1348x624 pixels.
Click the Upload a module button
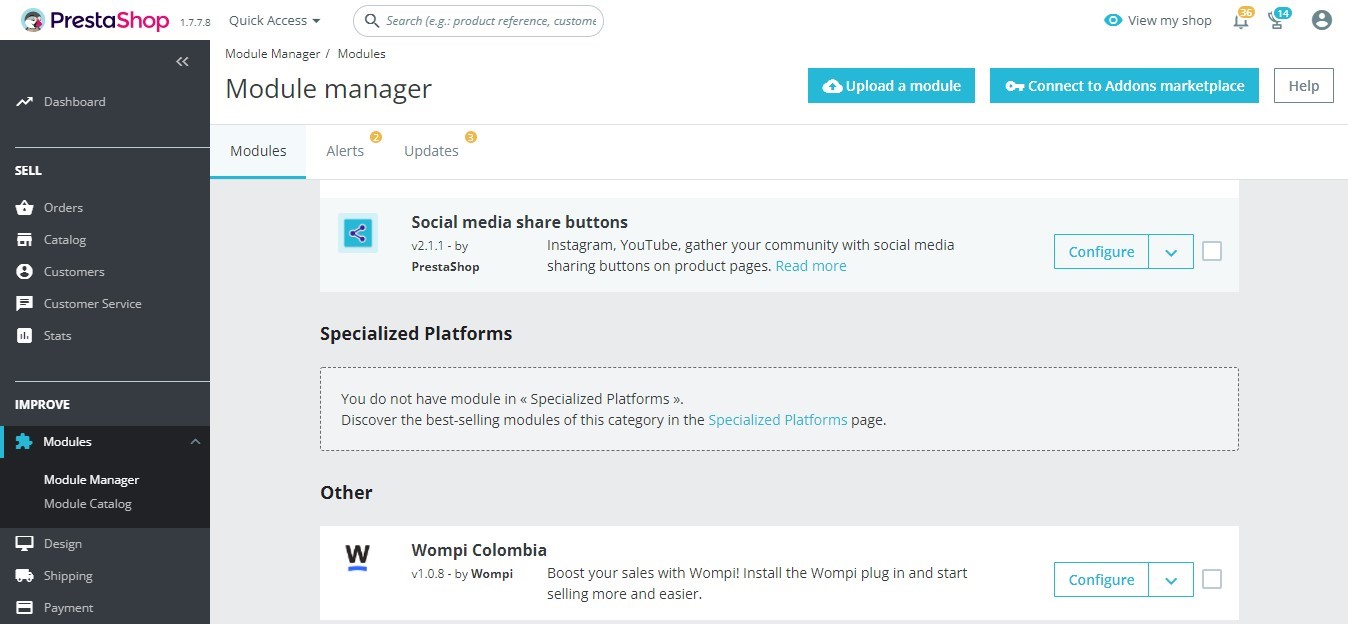click(x=890, y=85)
